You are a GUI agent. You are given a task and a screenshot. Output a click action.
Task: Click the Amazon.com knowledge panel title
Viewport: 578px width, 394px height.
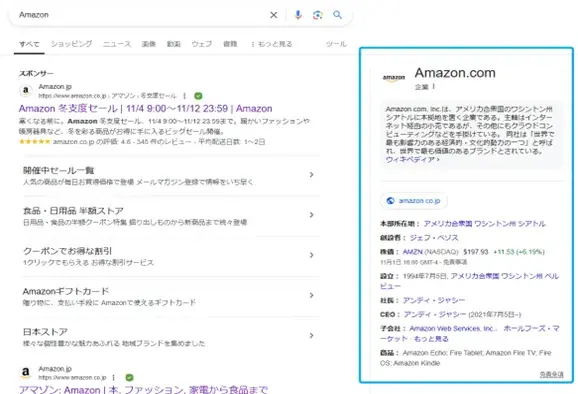[455, 73]
